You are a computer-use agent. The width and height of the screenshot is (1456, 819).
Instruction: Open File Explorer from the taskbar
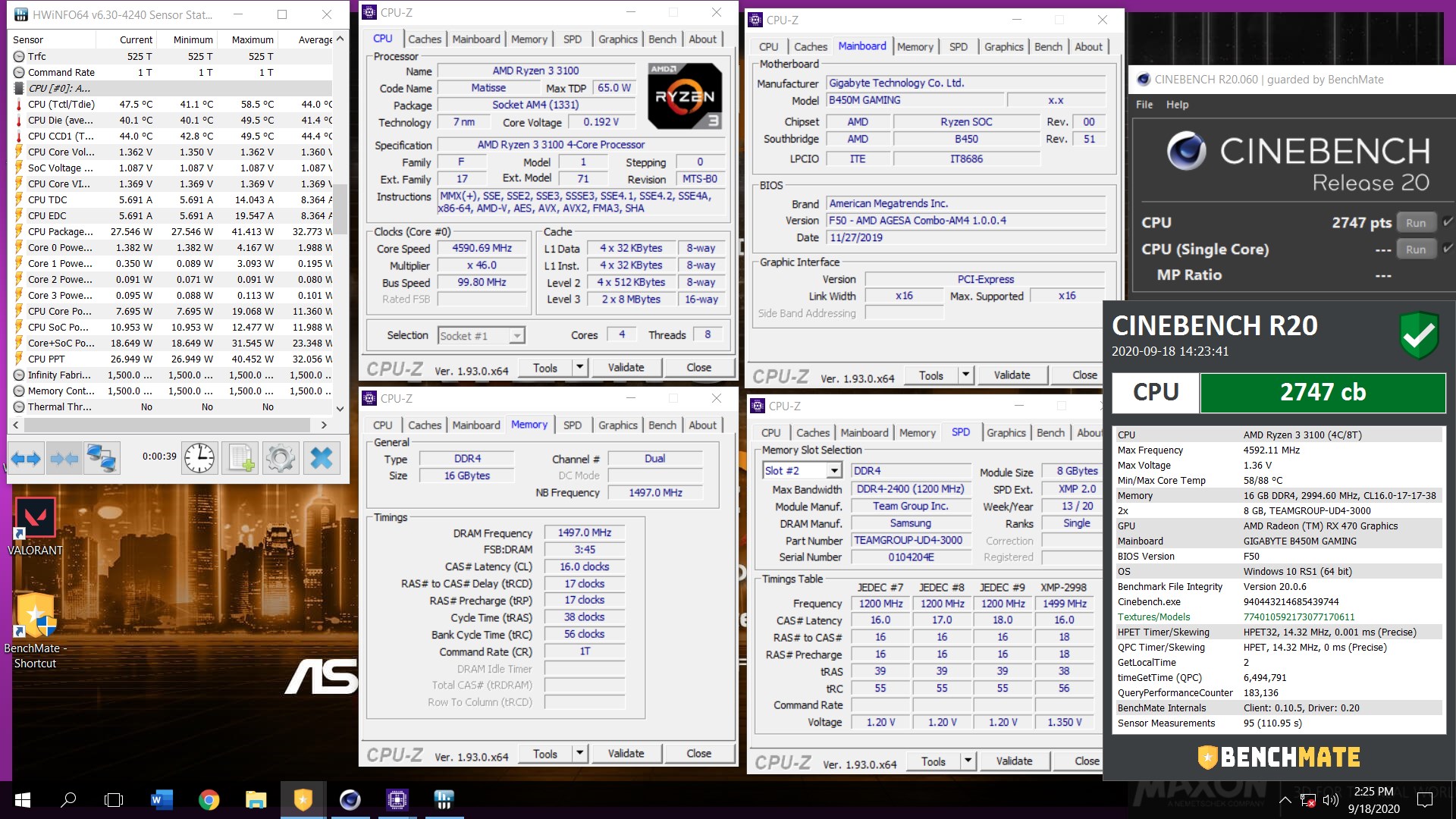(x=256, y=800)
